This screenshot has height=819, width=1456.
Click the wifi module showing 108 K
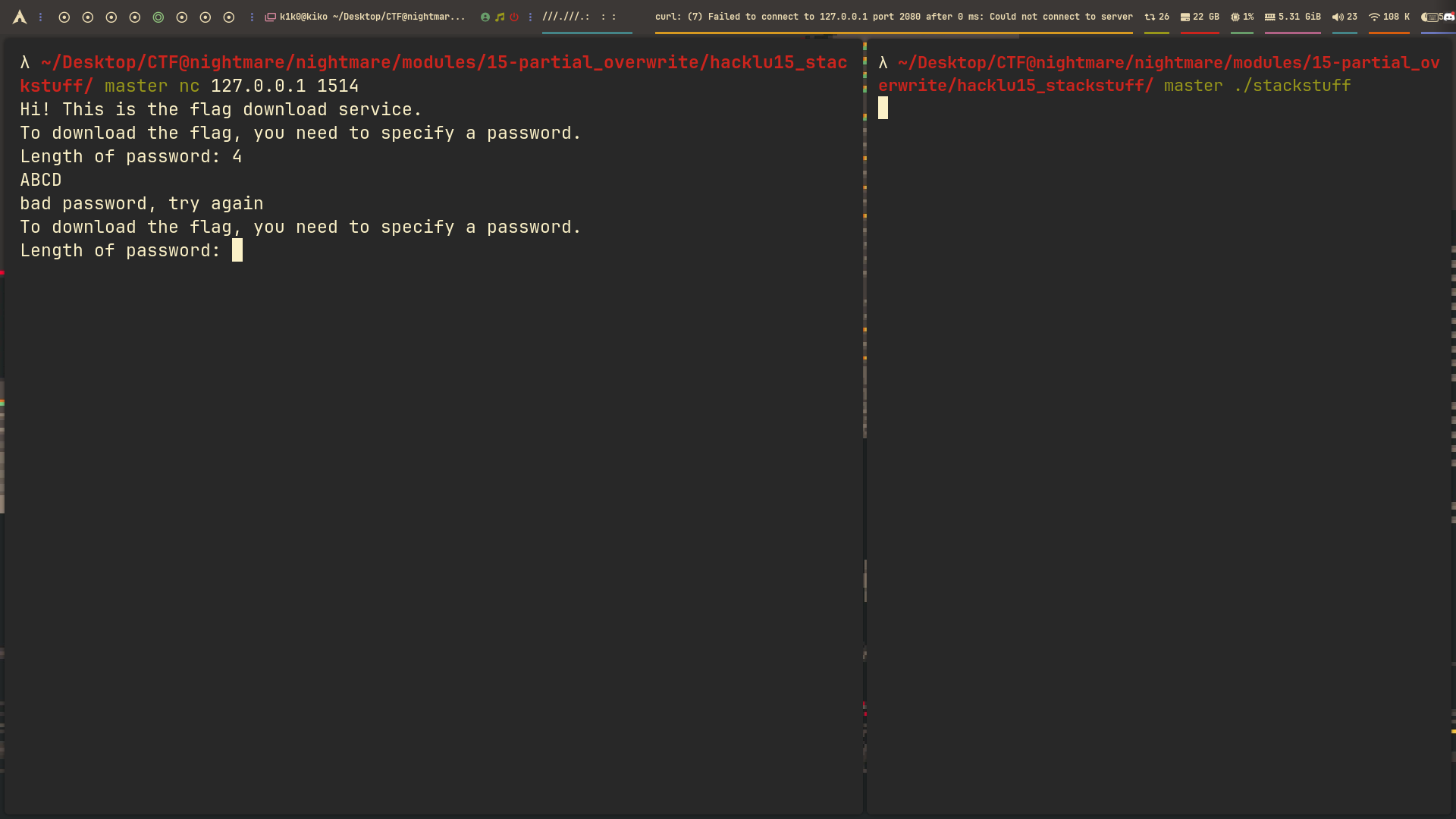point(1389,17)
